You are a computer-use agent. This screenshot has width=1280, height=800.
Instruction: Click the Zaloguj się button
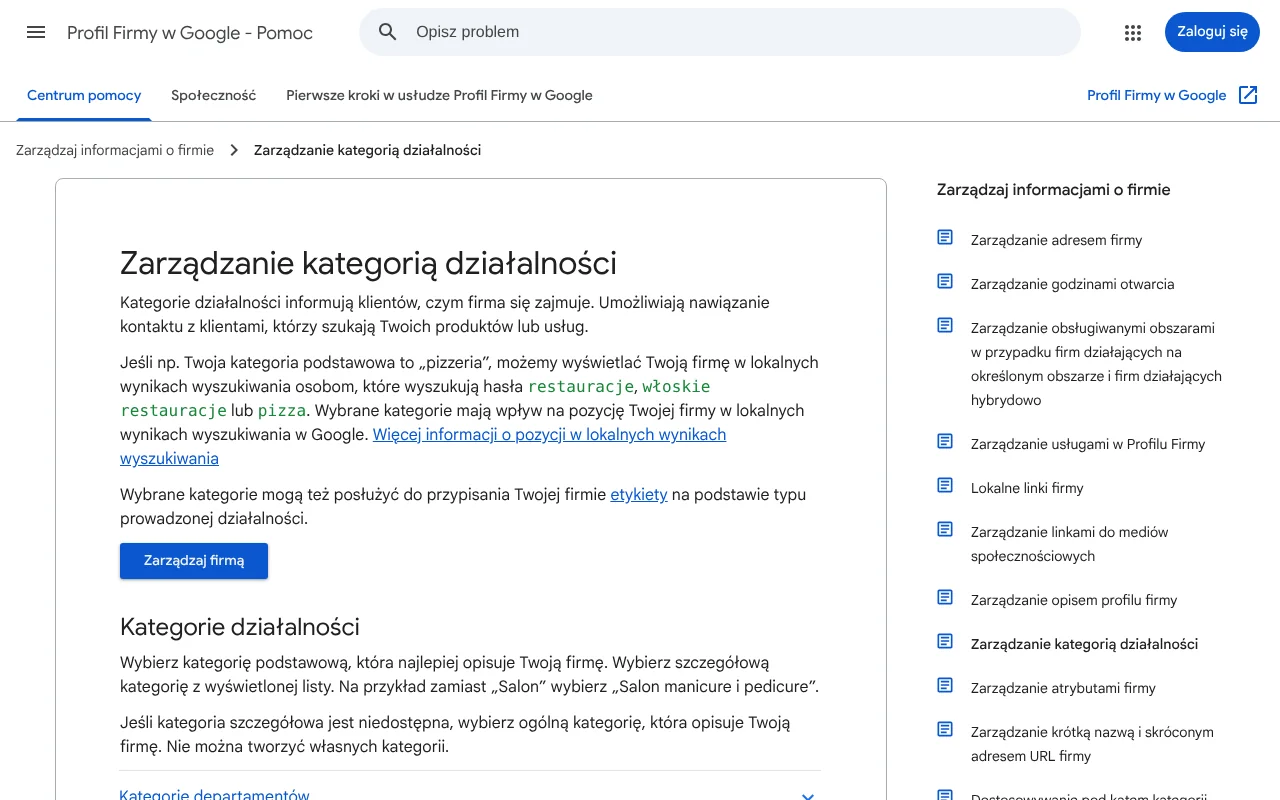tap(1212, 32)
